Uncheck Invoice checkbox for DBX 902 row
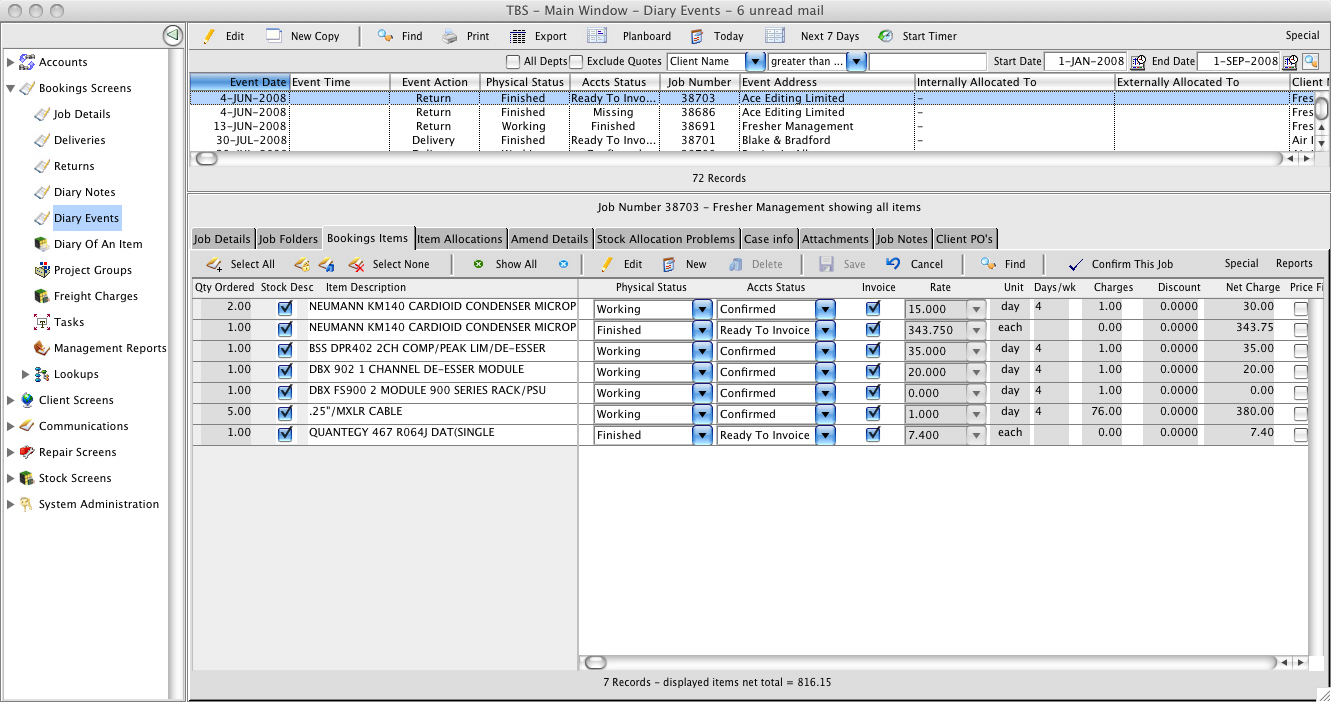1331x702 pixels. (x=873, y=371)
